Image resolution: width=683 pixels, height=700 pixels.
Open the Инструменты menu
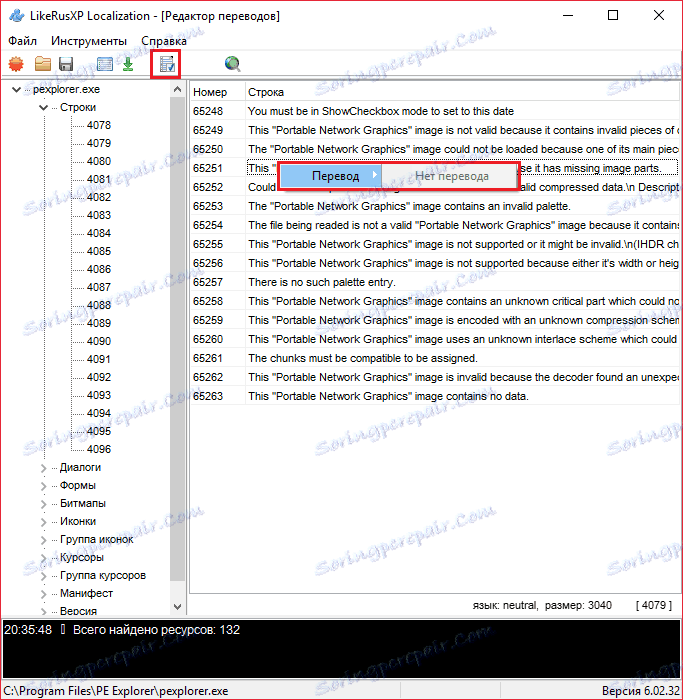pos(89,41)
